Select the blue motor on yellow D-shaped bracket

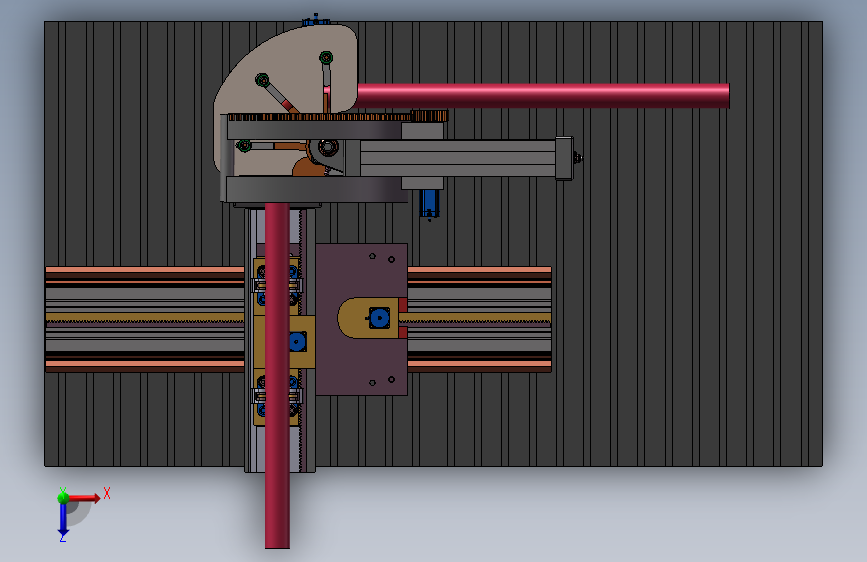click(379, 318)
